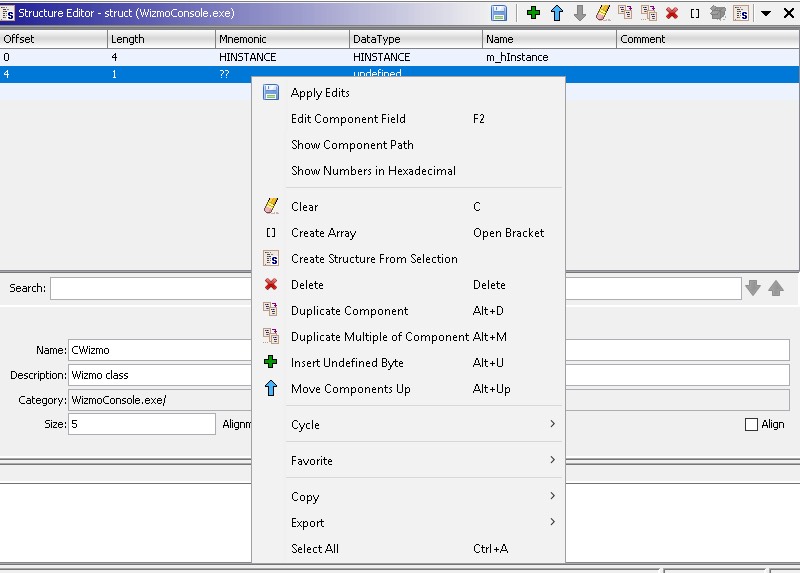Select Move Components Up menu entry
Screen dimensions: 800x573
[x=408, y=389]
